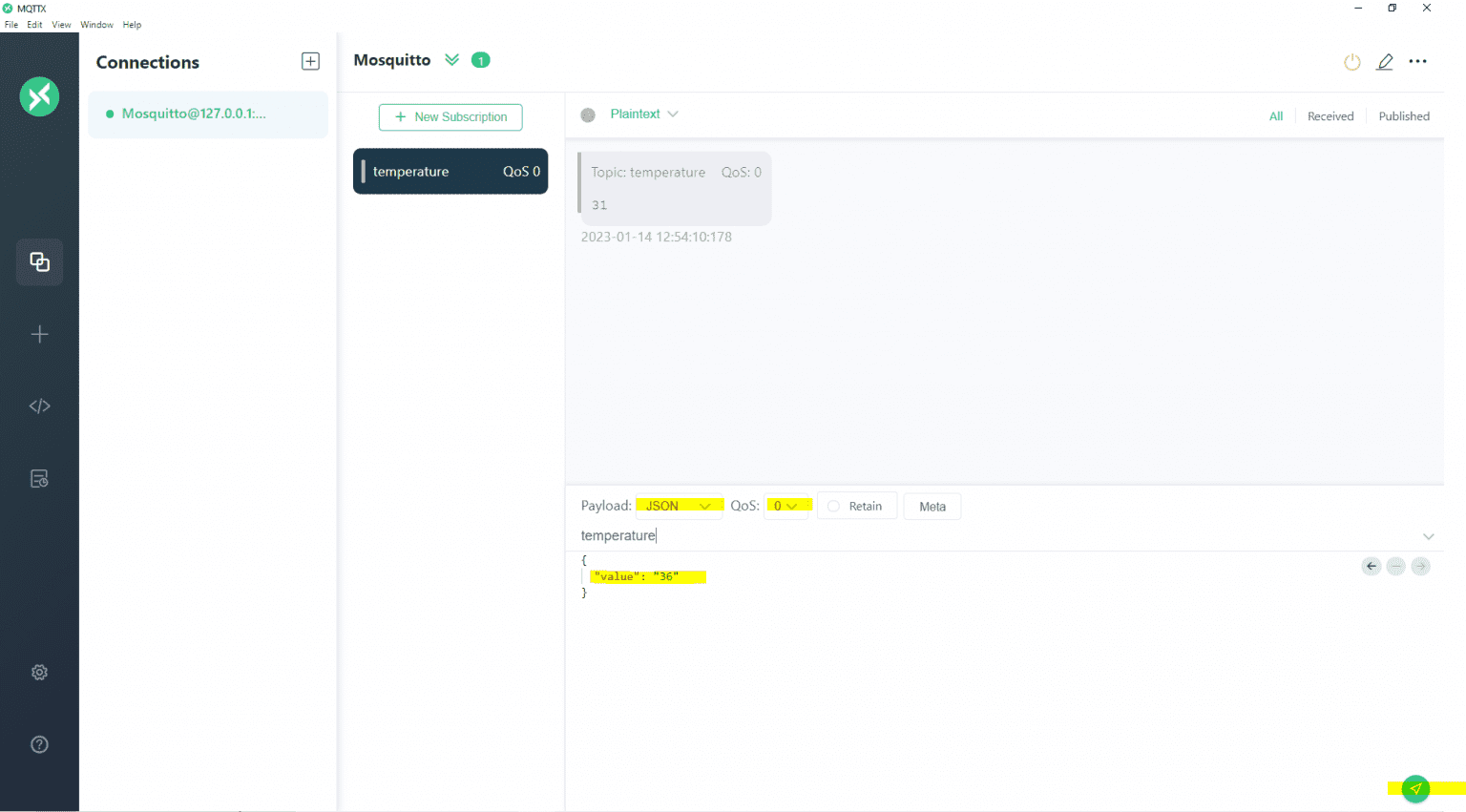Select the Mosquitto@127.0.0.1 connection
Image resolution: width=1466 pixels, height=812 pixels.
tap(207, 114)
